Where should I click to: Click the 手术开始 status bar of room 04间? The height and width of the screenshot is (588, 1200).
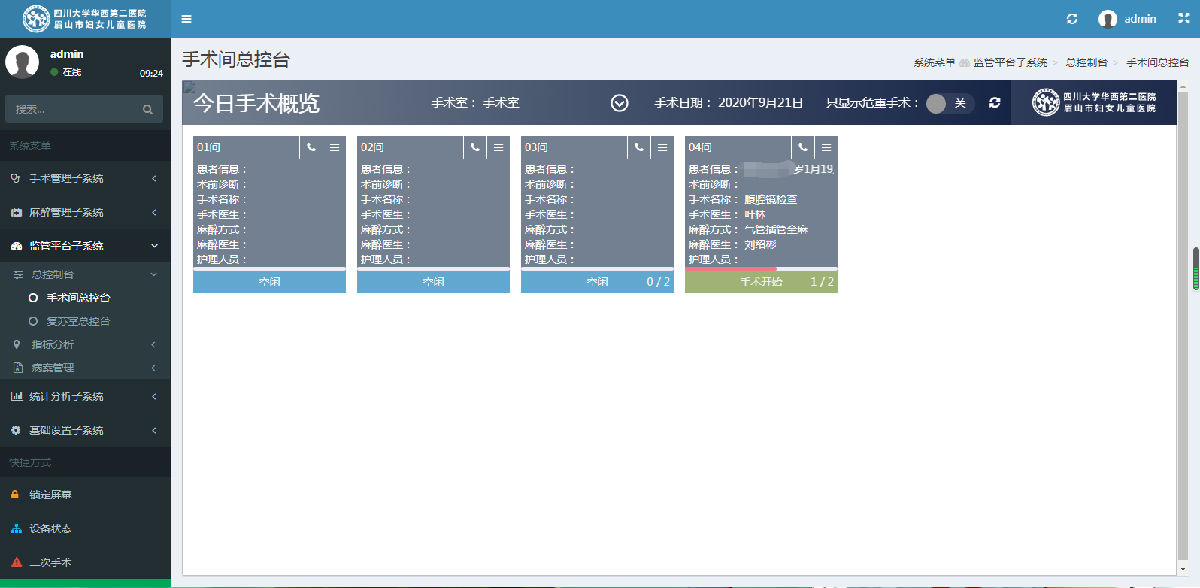click(761, 282)
